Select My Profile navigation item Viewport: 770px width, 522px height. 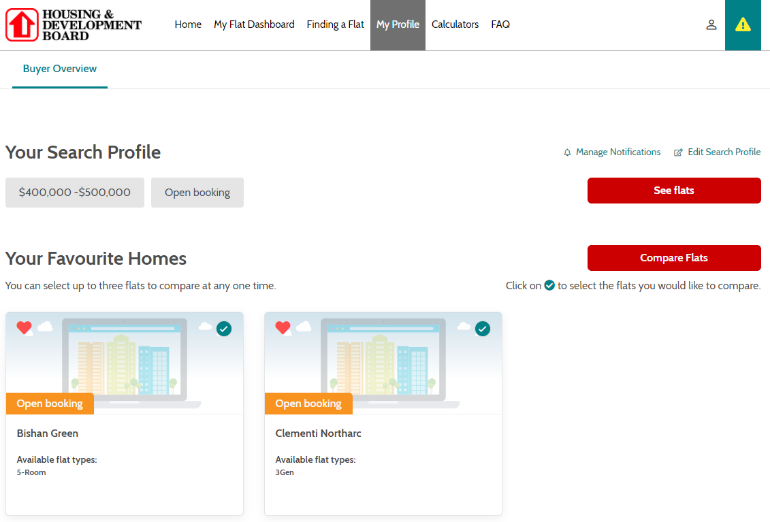pyautogui.click(x=398, y=25)
